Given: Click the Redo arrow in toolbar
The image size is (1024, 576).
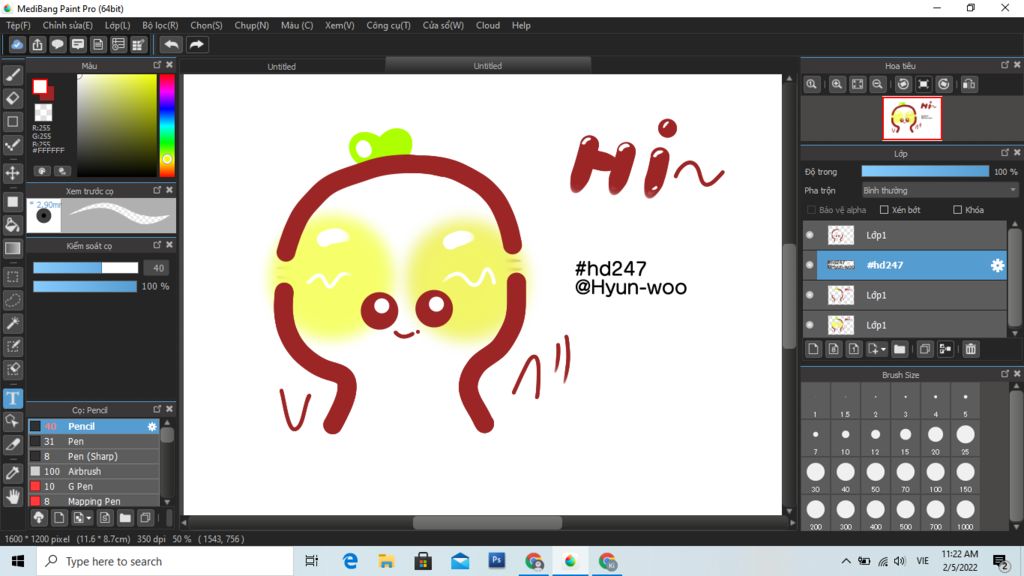Looking at the screenshot, I should pos(196,44).
